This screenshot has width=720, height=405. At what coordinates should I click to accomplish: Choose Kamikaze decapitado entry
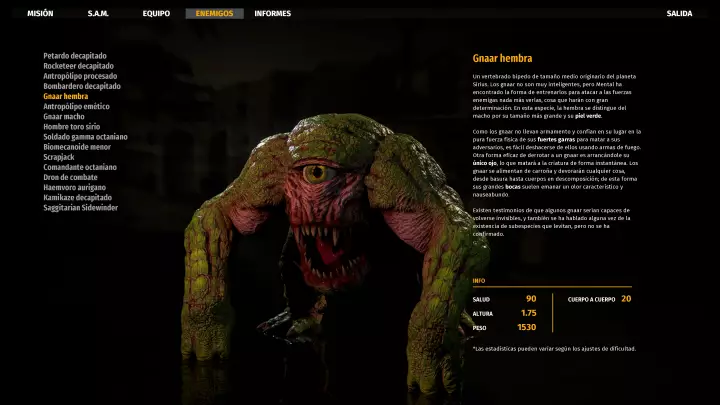coord(78,197)
